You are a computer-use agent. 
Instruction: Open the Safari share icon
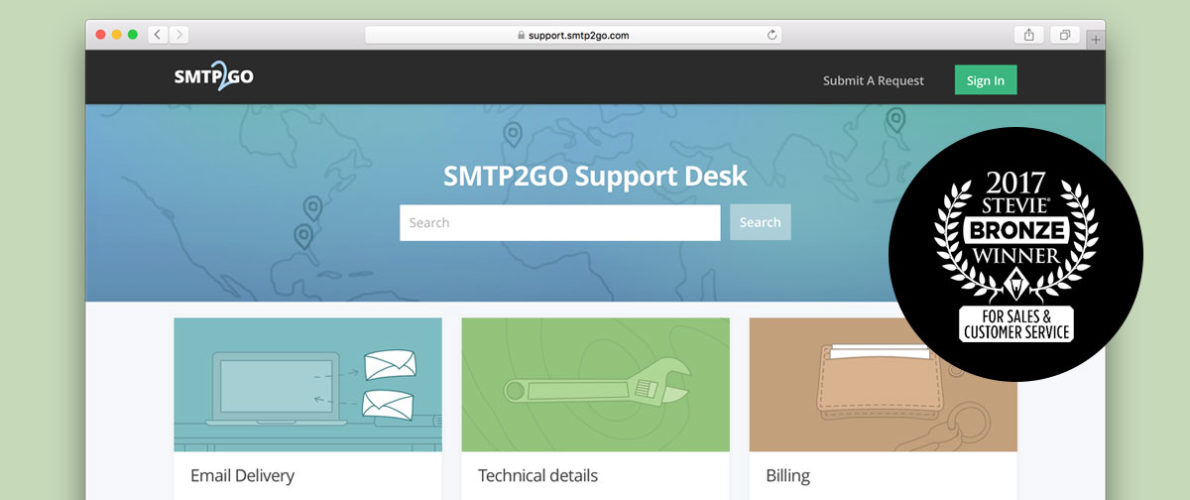[x=1029, y=35]
